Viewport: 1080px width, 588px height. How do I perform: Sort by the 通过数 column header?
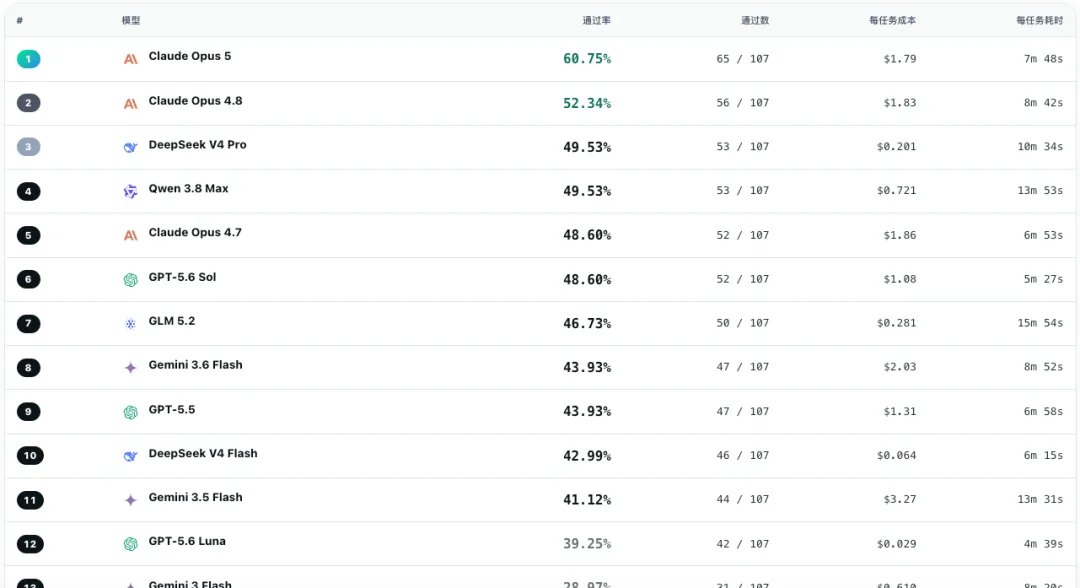(755, 21)
